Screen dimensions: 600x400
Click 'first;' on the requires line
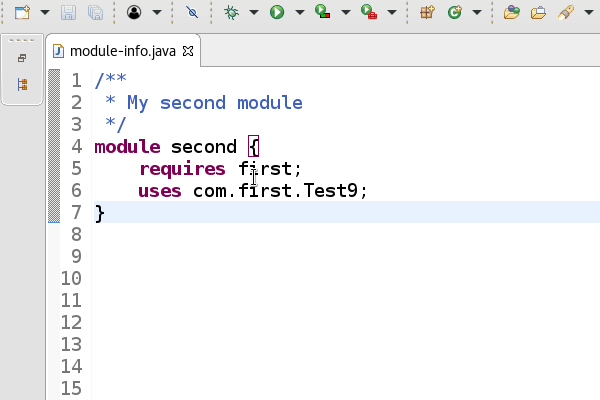coord(270,169)
